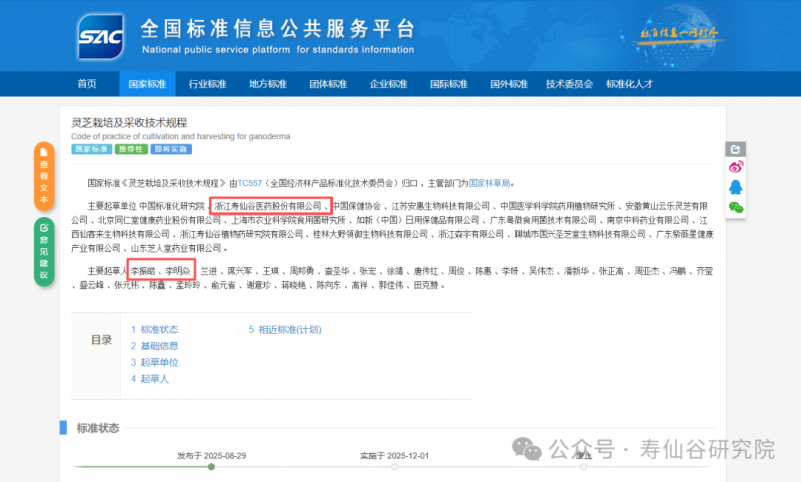Open the share icon on right sidebar
Image resolution: width=801 pixels, height=482 pixels.
click(x=736, y=149)
